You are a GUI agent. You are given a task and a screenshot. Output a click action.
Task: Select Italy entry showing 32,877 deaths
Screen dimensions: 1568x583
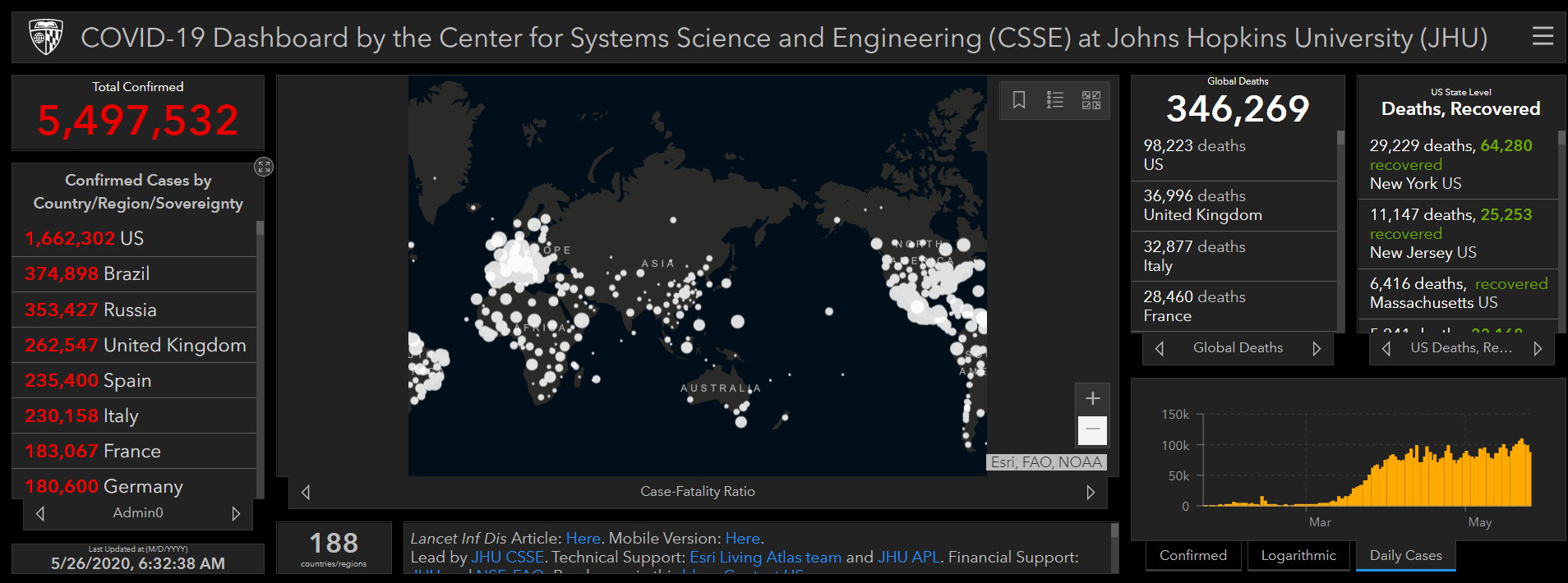click(x=1234, y=256)
